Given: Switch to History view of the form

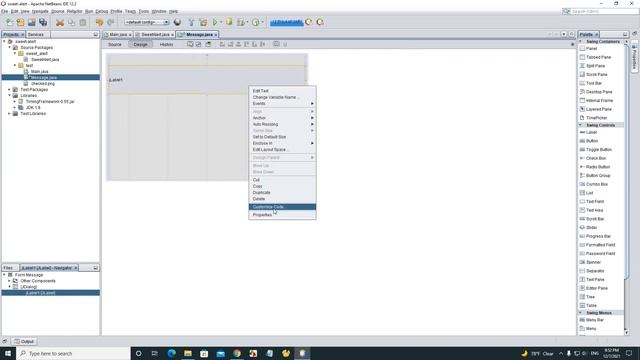Looking at the screenshot, I should pos(166,44).
